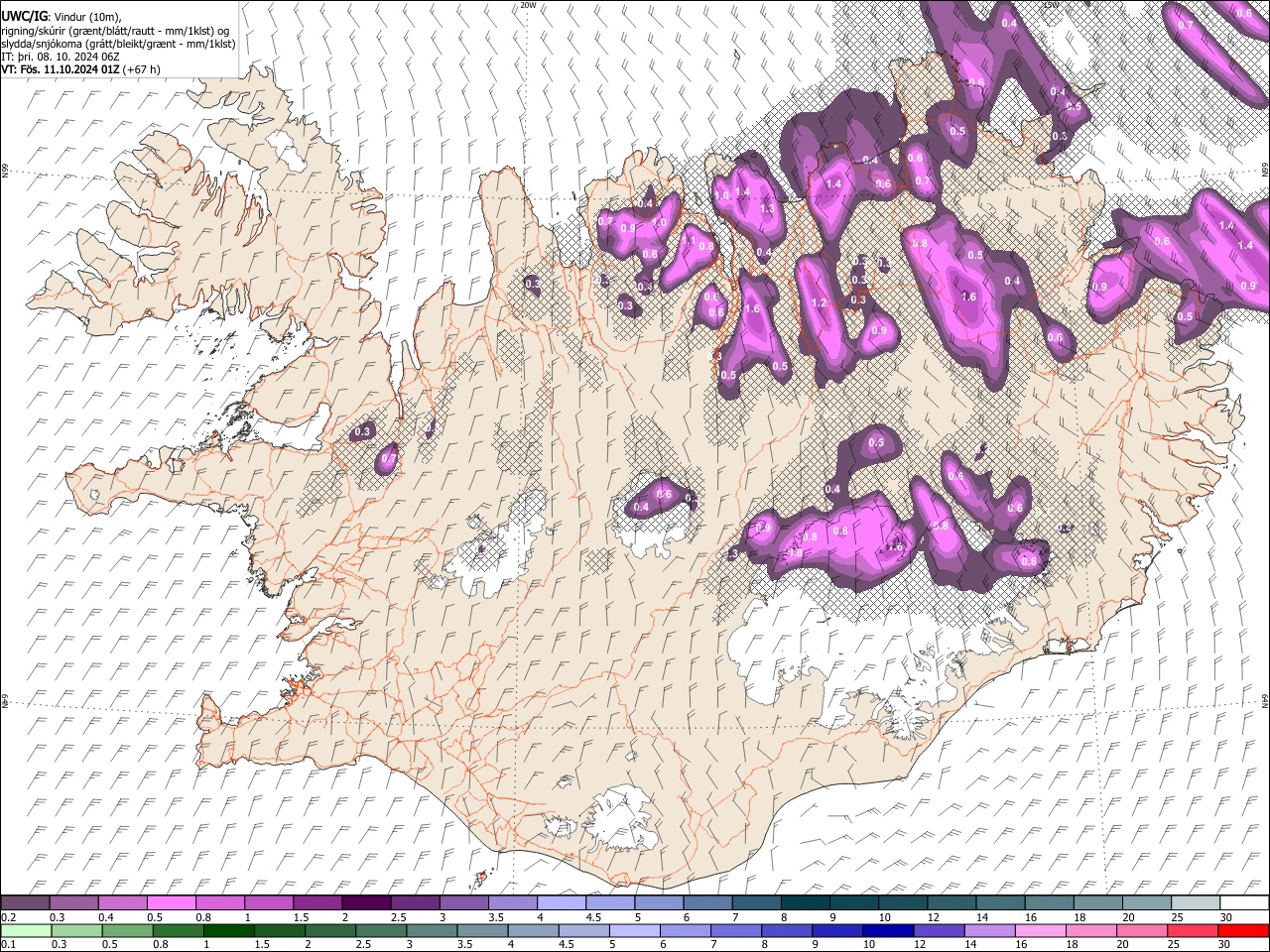Click the pure red swatch after the 30 label

1242,930
